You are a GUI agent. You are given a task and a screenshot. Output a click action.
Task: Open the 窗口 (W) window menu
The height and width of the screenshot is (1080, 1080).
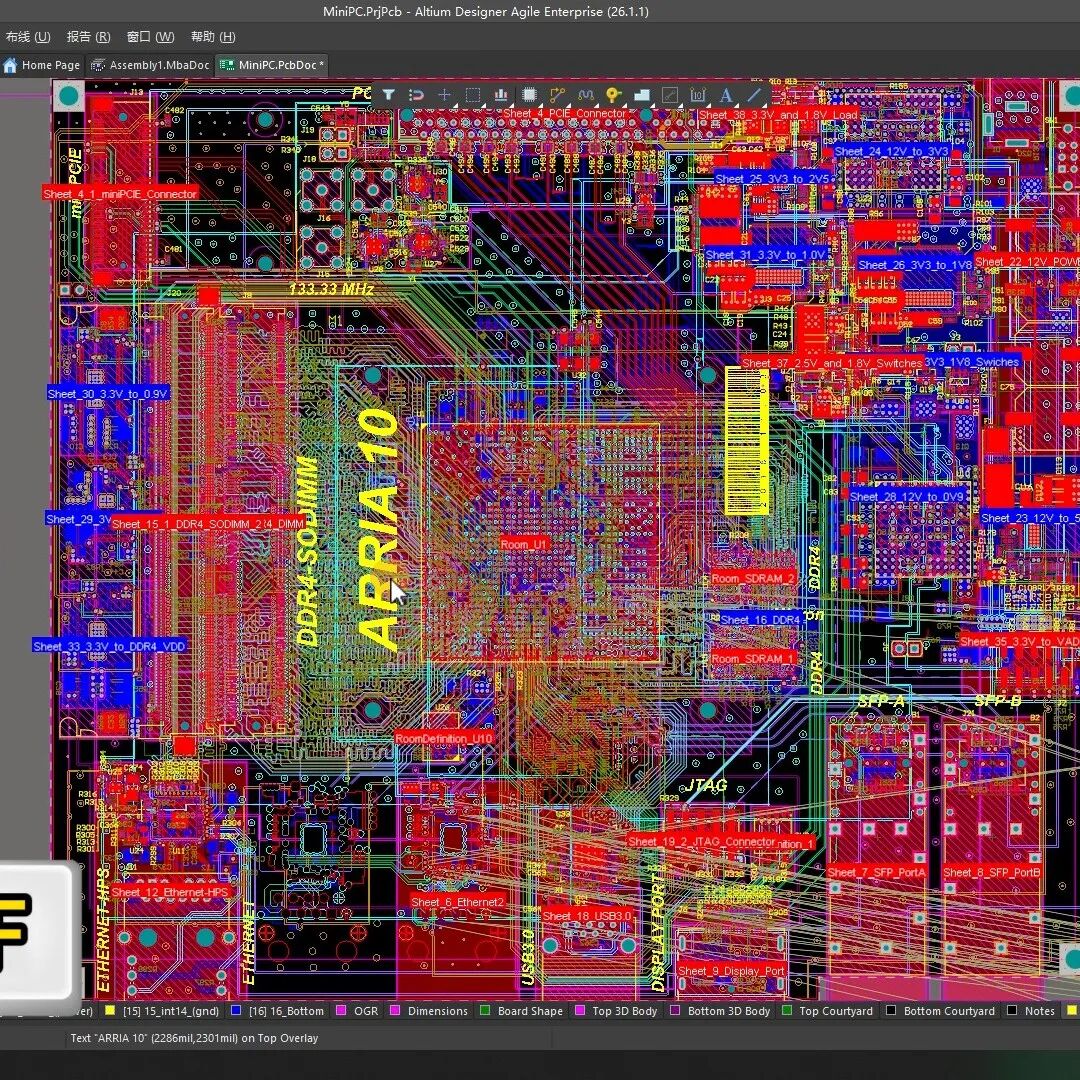click(150, 37)
